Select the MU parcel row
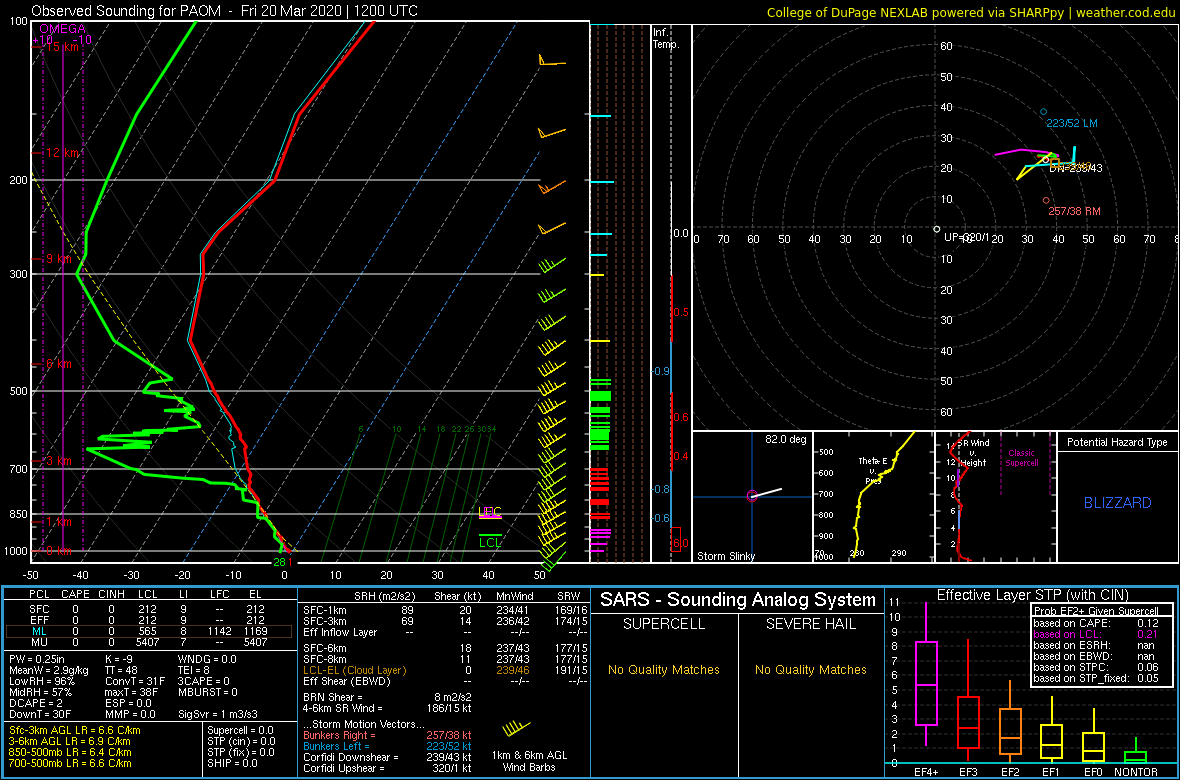This screenshot has width=1180, height=780. (148, 644)
